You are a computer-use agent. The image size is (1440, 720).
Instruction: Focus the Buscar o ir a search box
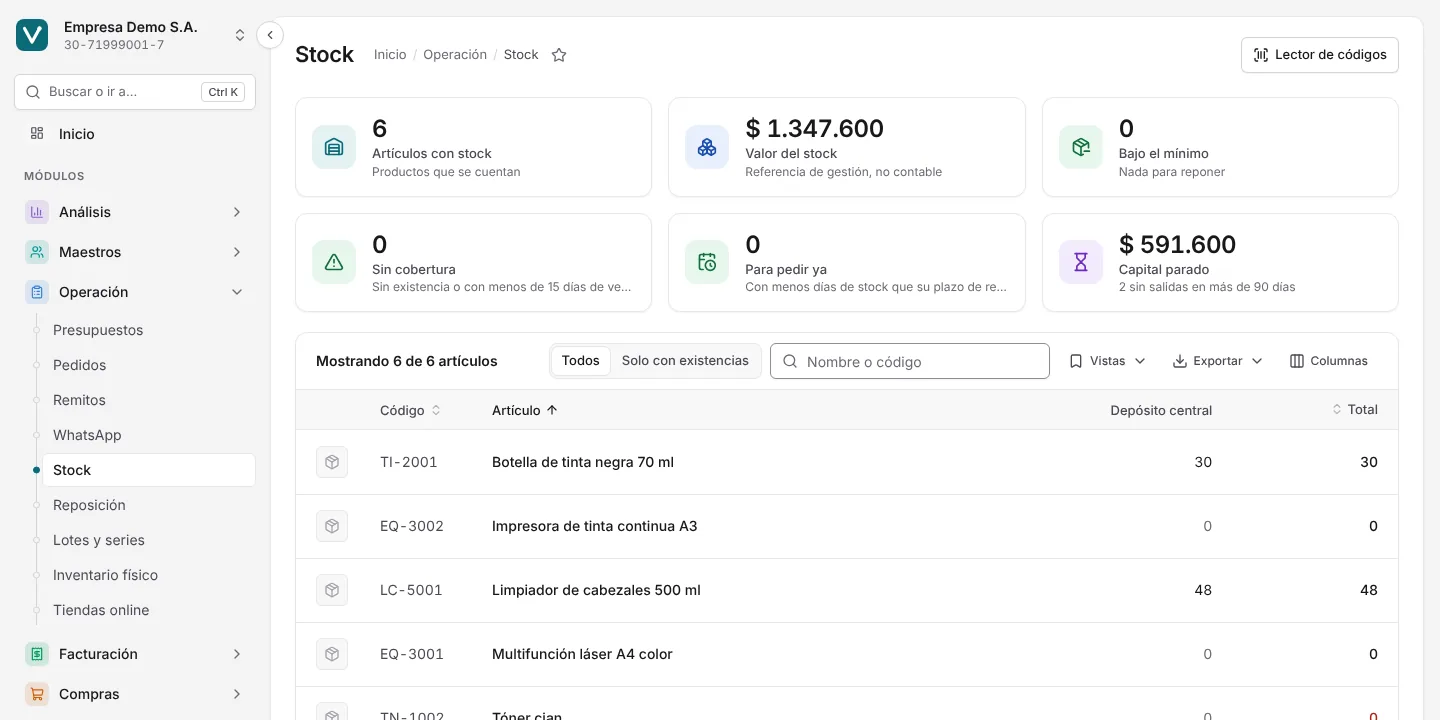[135, 92]
